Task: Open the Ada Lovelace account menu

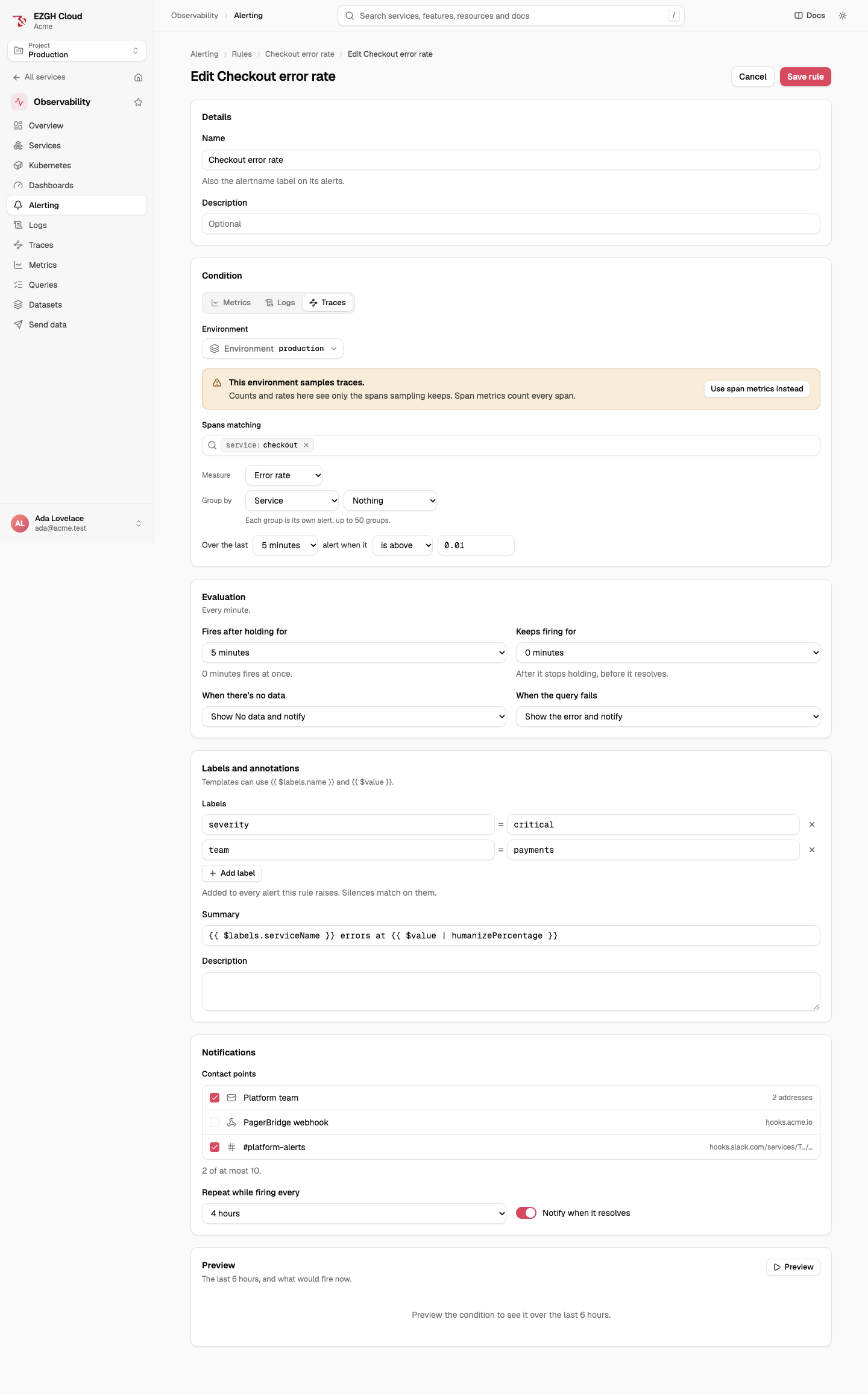Action: coord(77,524)
